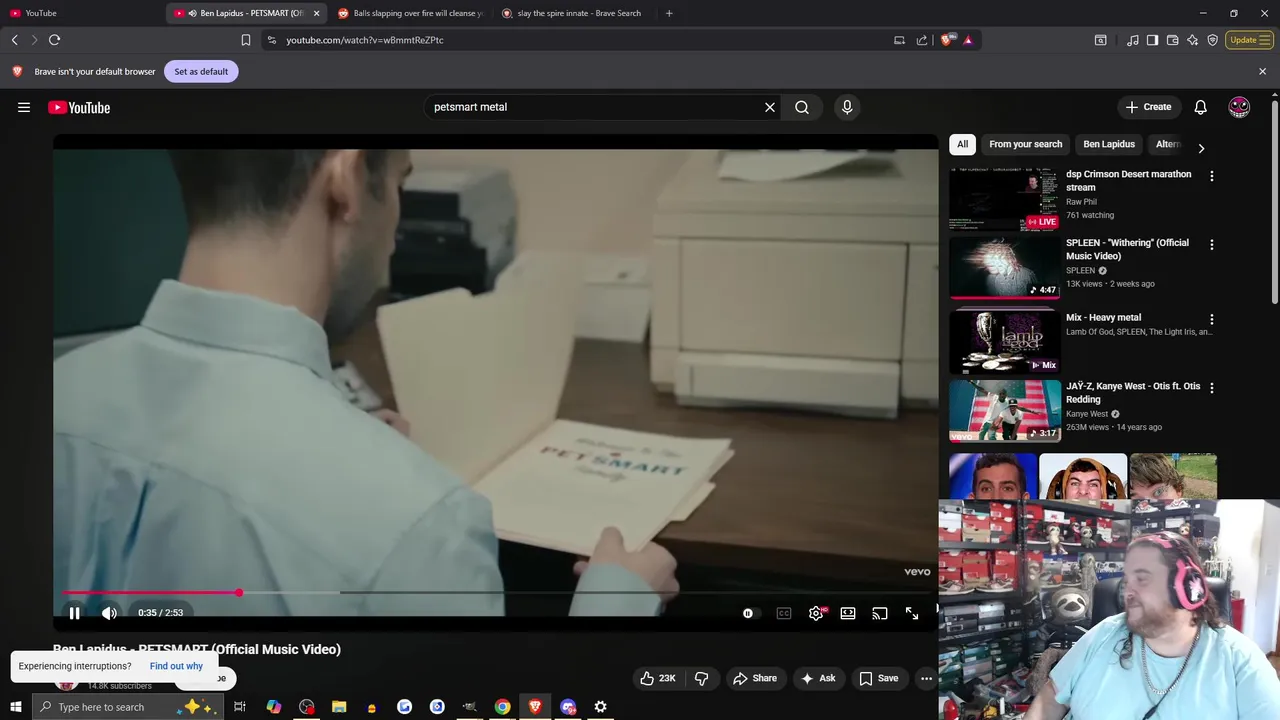Save the video to a playlist
Image resolution: width=1280 pixels, height=720 pixels.
click(879, 678)
